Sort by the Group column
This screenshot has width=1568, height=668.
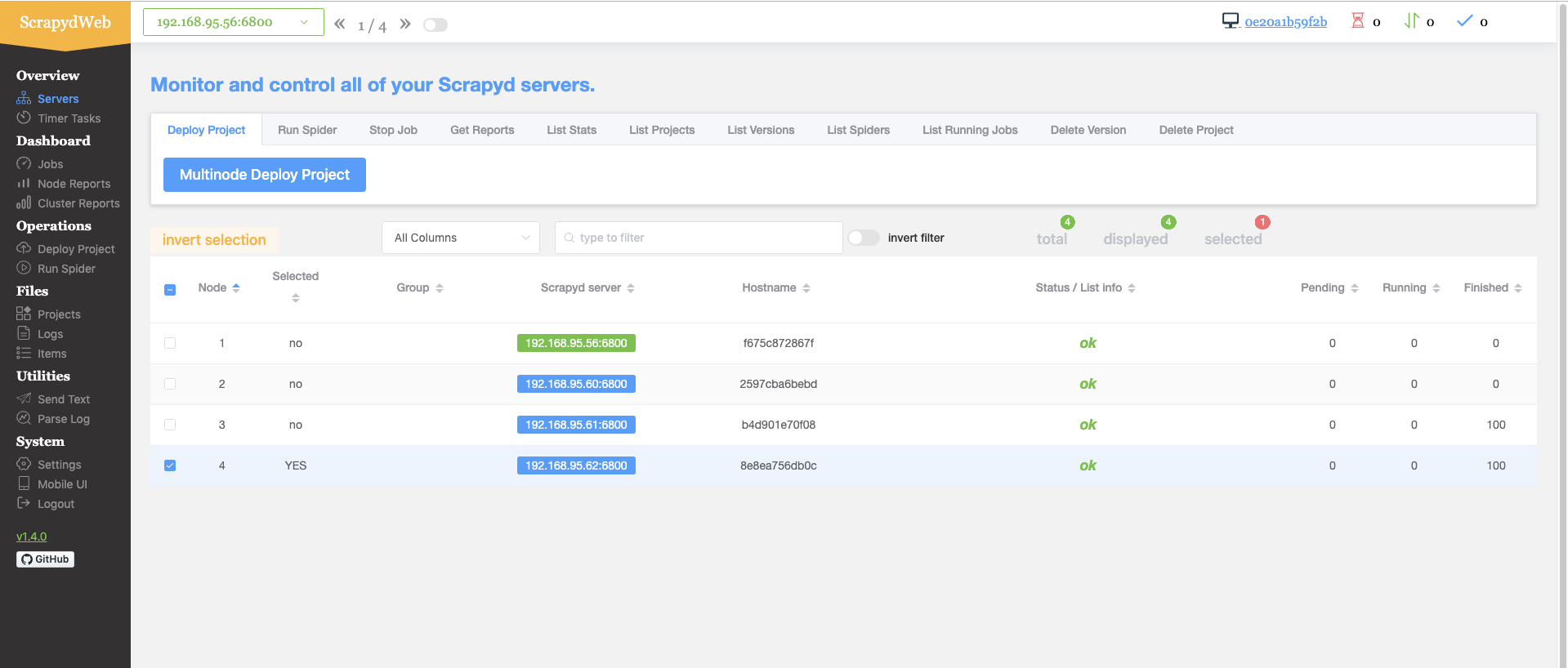tap(440, 288)
